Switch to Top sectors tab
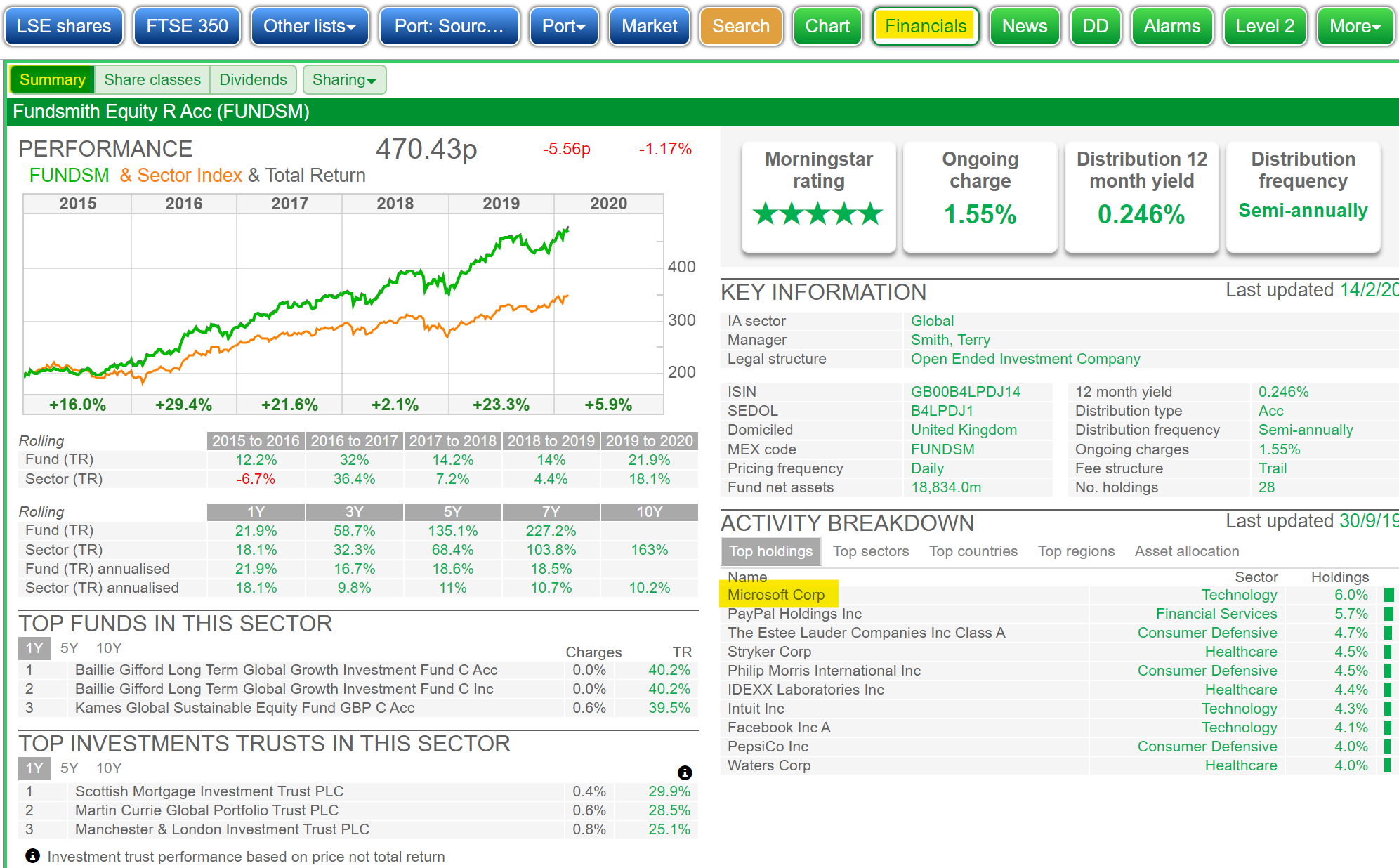1399x868 pixels. pos(871,551)
